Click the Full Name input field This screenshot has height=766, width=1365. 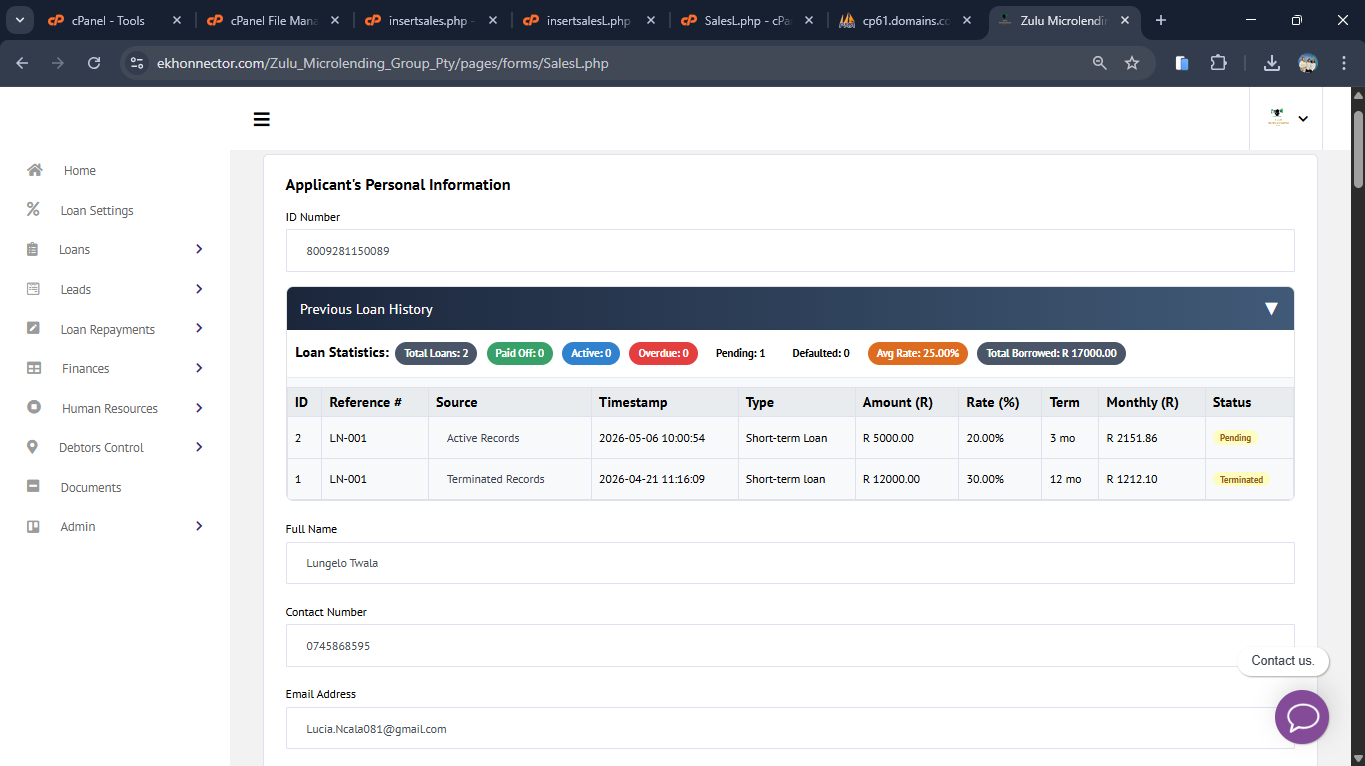[790, 563]
